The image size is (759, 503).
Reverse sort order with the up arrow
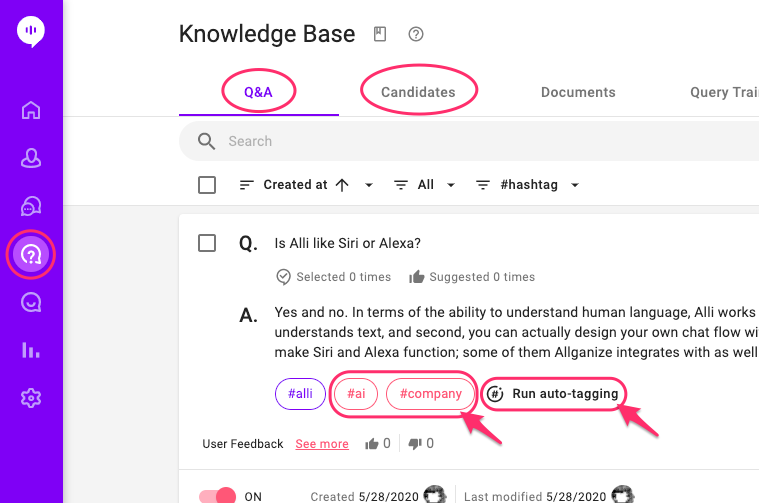tap(342, 185)
